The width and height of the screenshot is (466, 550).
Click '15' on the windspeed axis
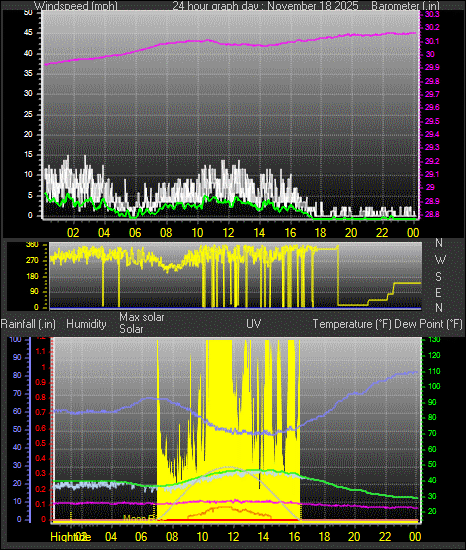coord(28,155)
